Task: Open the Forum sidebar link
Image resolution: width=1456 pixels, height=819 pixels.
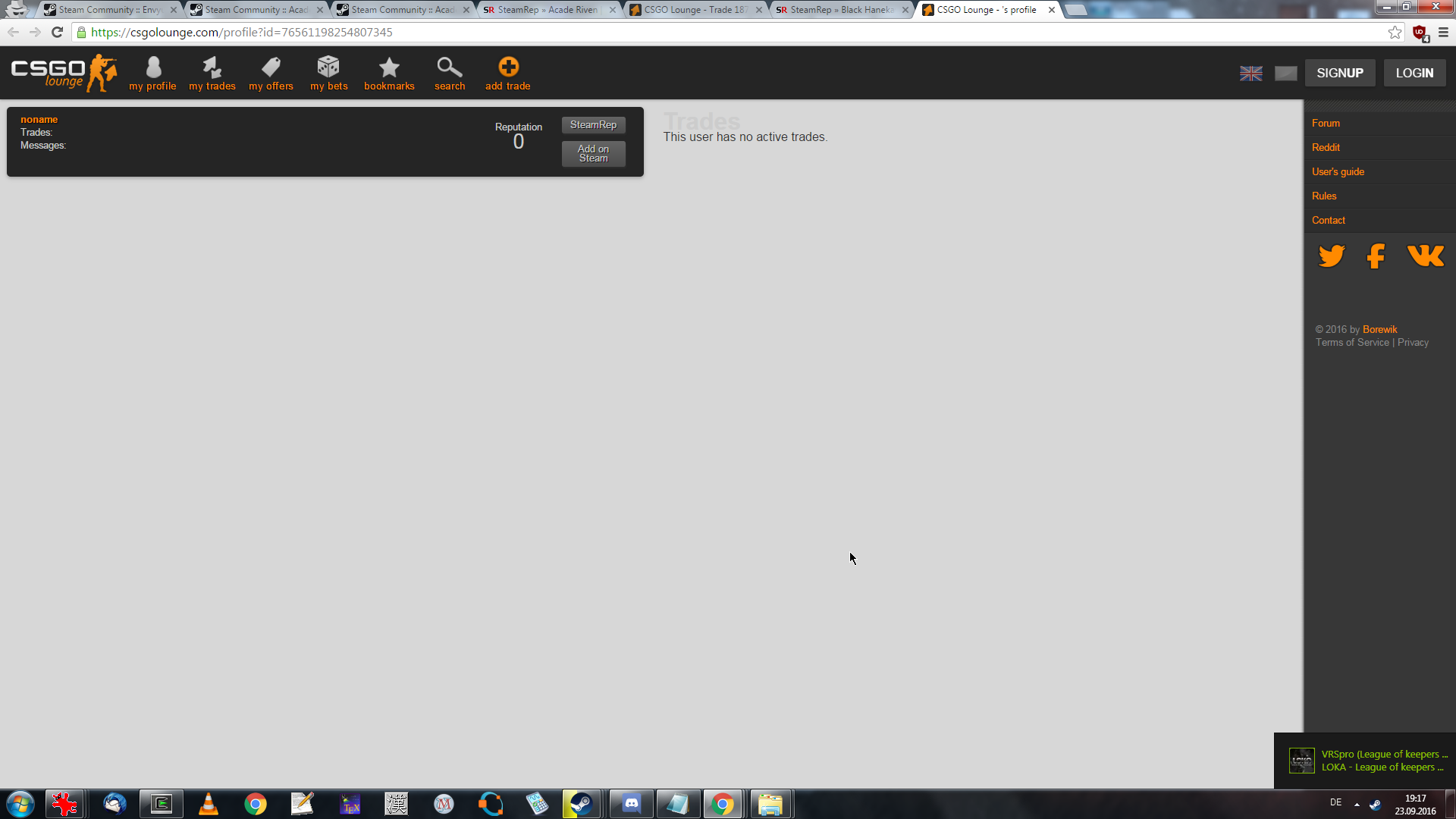Action: pos(1326,123)
